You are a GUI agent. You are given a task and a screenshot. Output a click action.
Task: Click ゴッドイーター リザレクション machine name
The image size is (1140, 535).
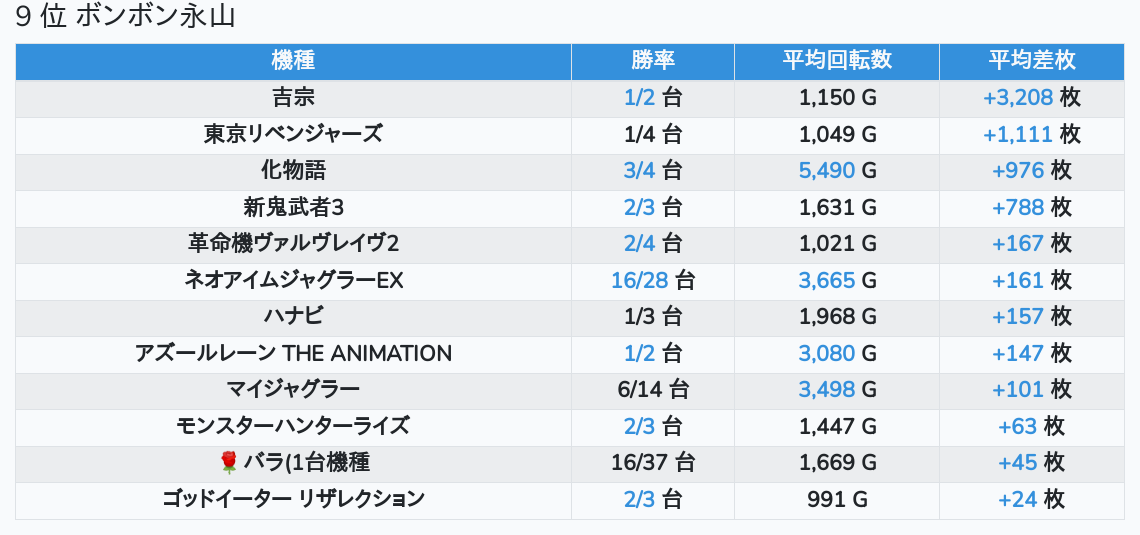[293, 499]
